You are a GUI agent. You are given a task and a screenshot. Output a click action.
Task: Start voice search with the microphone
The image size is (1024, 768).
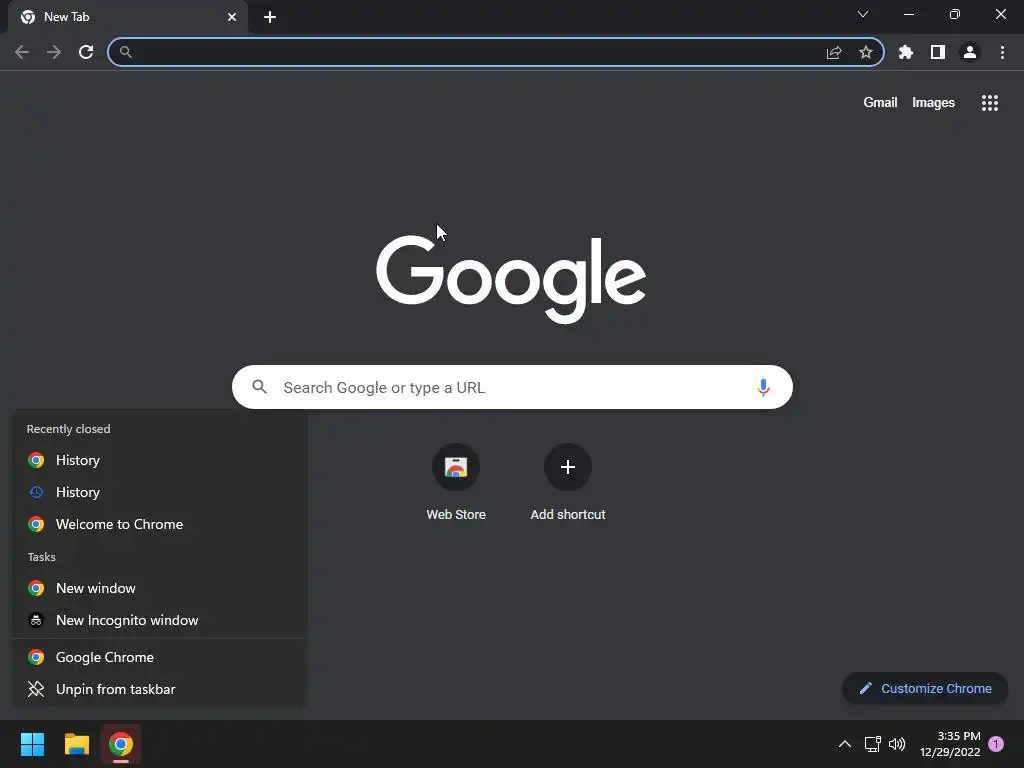pyautogui.click(x=763, y=387)
